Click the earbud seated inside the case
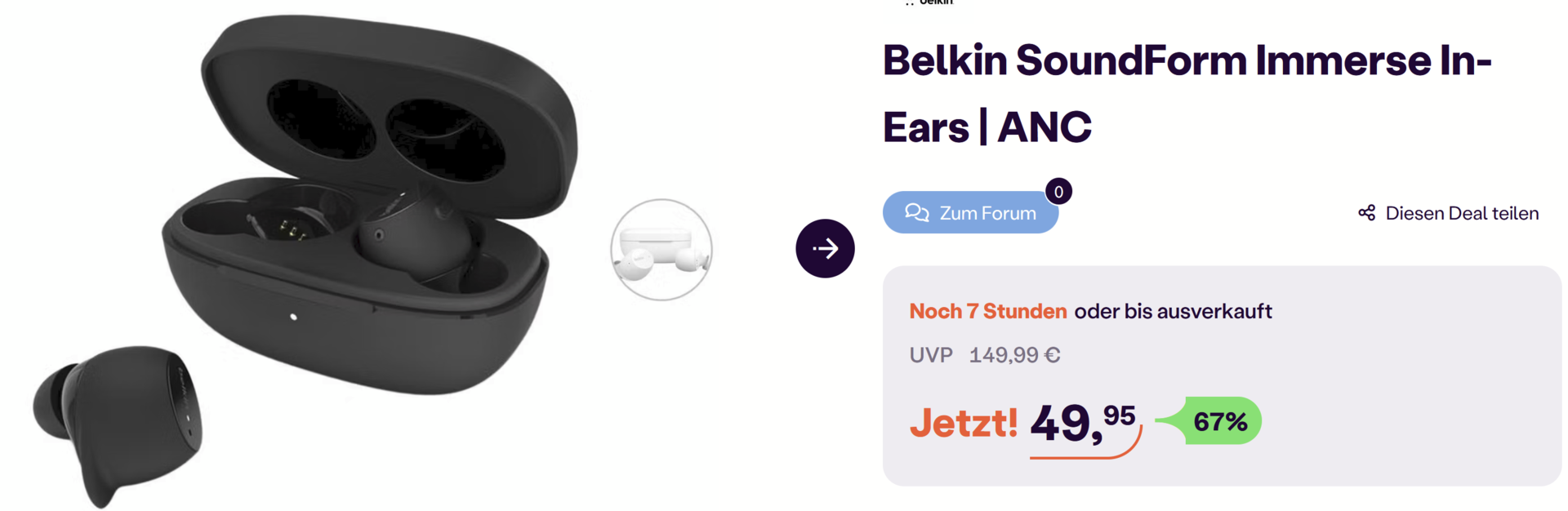The height and width of the screenshot is (511, 1568). pyautogui.click(x=416, y=237)
